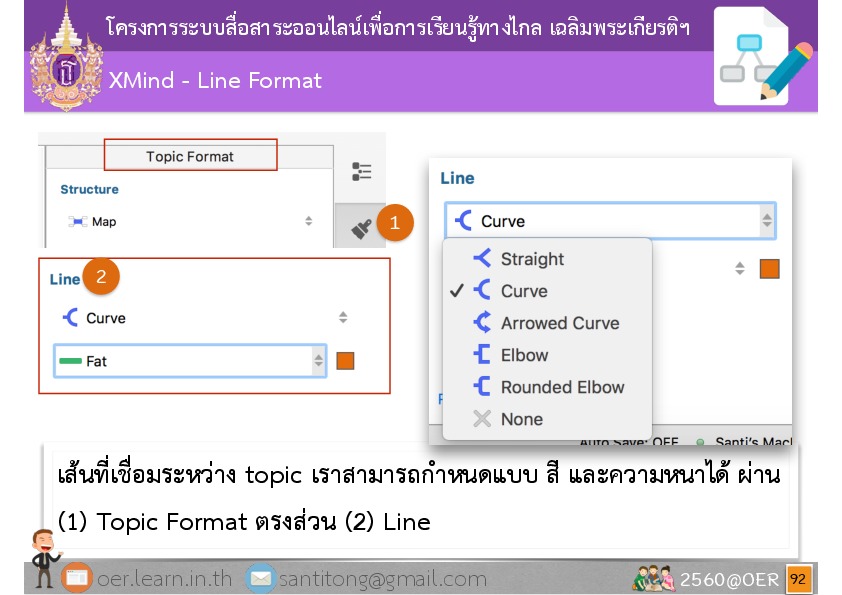Pick Elbow line style
This screenshot has height=595, width=842.
tap(524, 355)
